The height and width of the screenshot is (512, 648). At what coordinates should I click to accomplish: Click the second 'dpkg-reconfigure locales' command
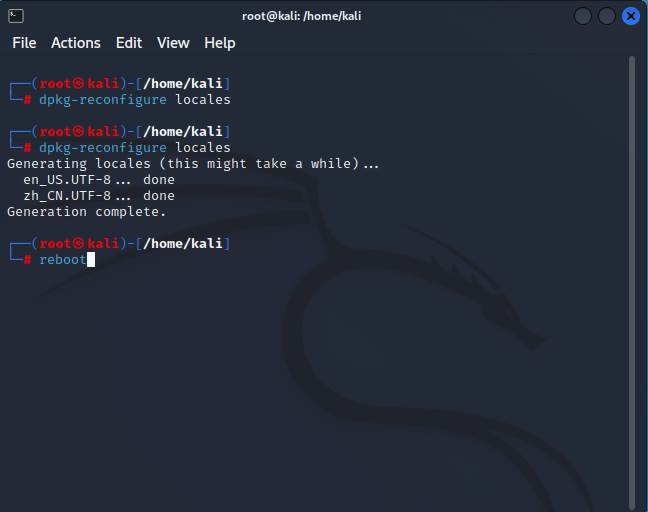[135, 148]
